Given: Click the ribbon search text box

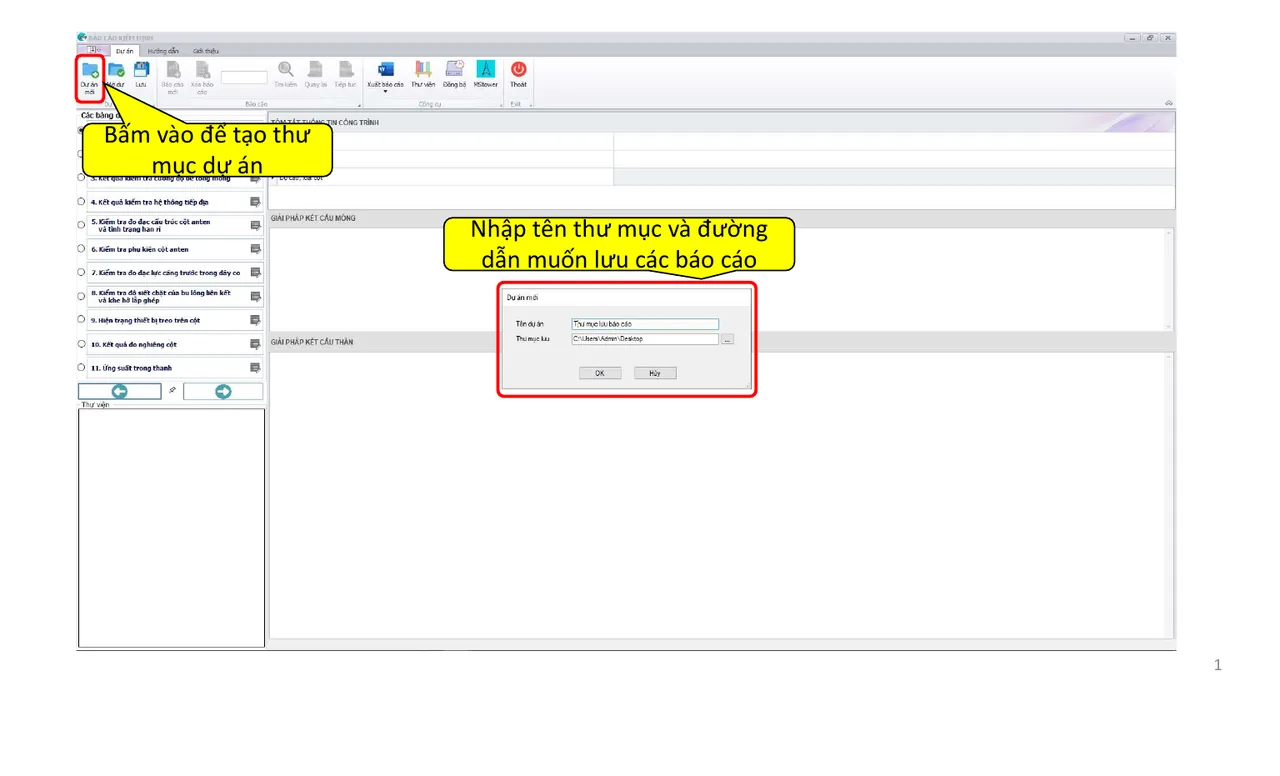Looking at the screenshot, I should point(244,77).
